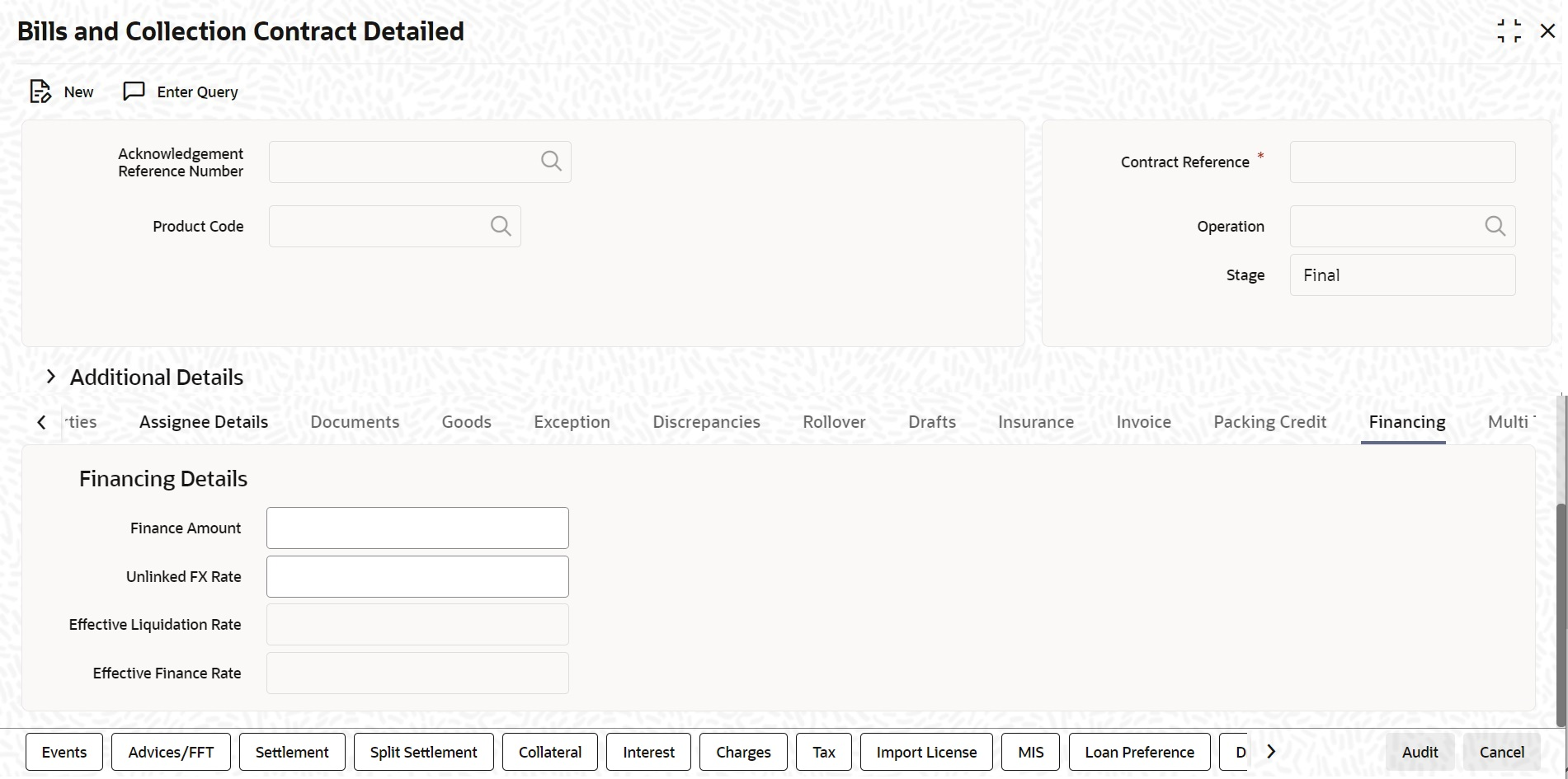Click the Settlement button

tap(292, 752)
